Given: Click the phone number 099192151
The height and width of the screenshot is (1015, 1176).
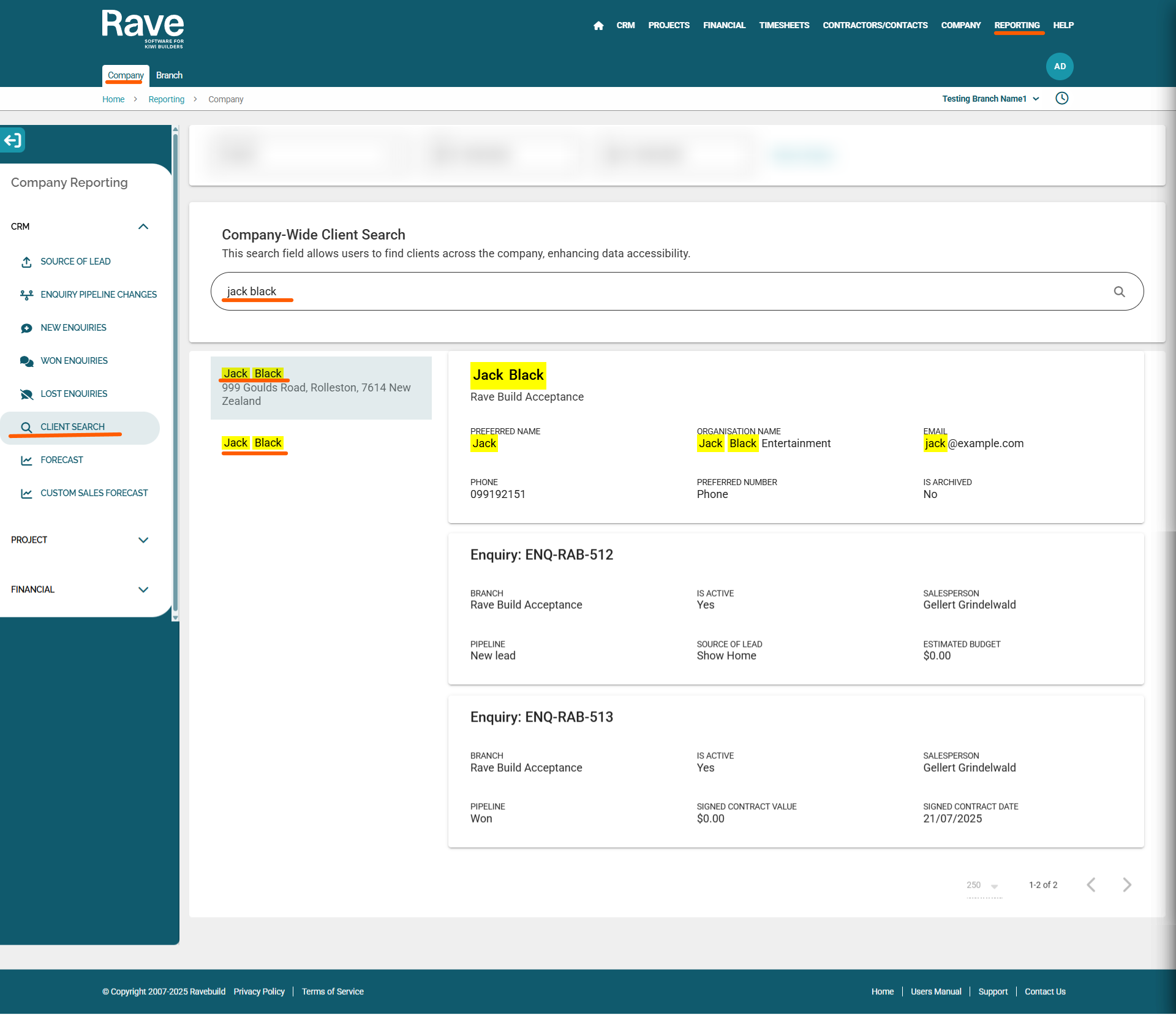Looking at the screenshot, I should pos(497,494).
